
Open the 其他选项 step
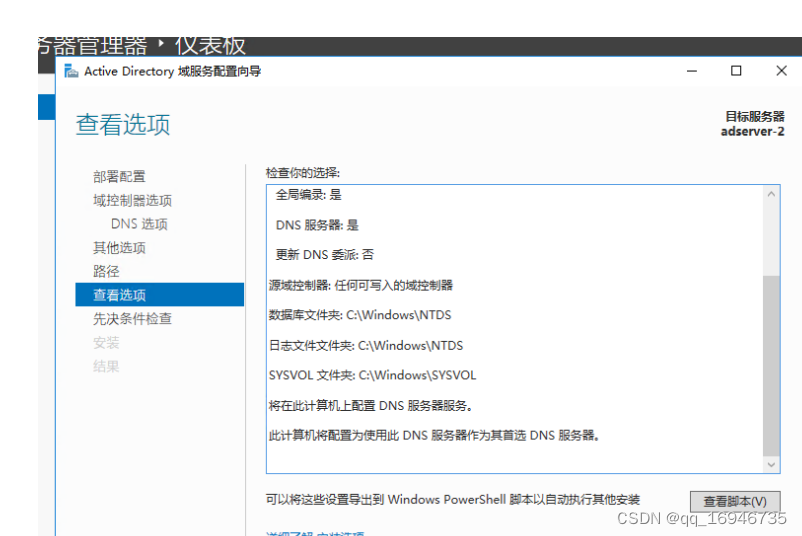coord(119,248)
